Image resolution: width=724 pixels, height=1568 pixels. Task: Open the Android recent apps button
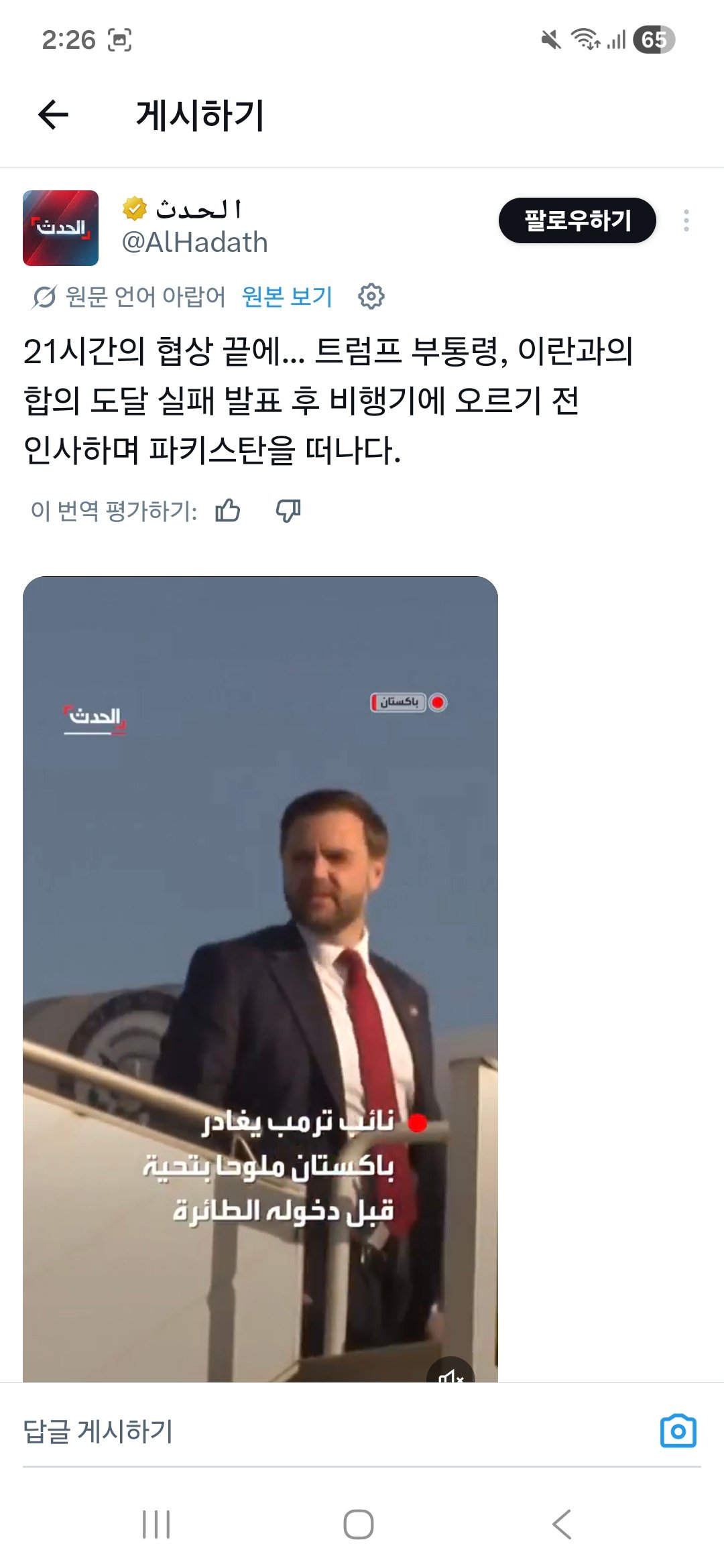click(x=156, y=1524)
